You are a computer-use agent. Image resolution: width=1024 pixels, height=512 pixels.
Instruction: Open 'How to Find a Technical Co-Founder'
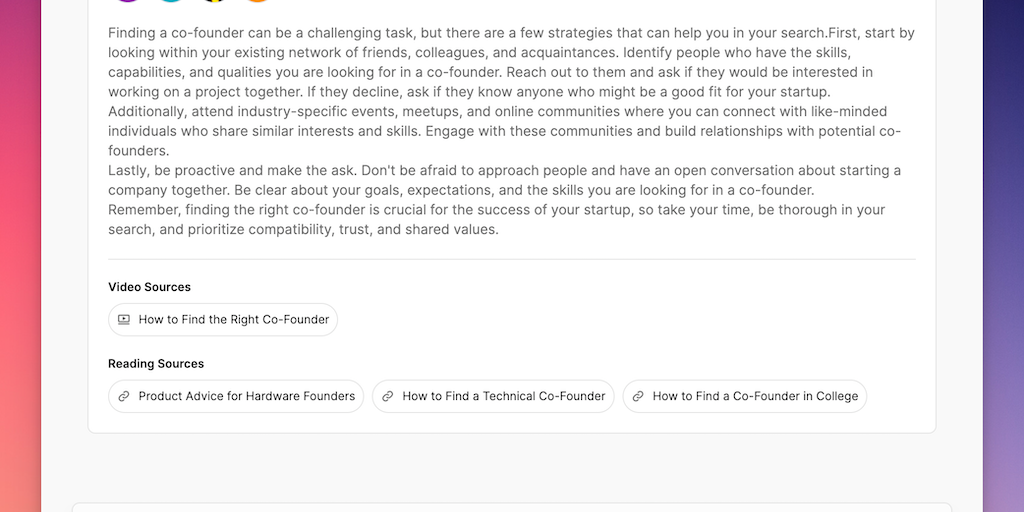(x=503, y=396)
